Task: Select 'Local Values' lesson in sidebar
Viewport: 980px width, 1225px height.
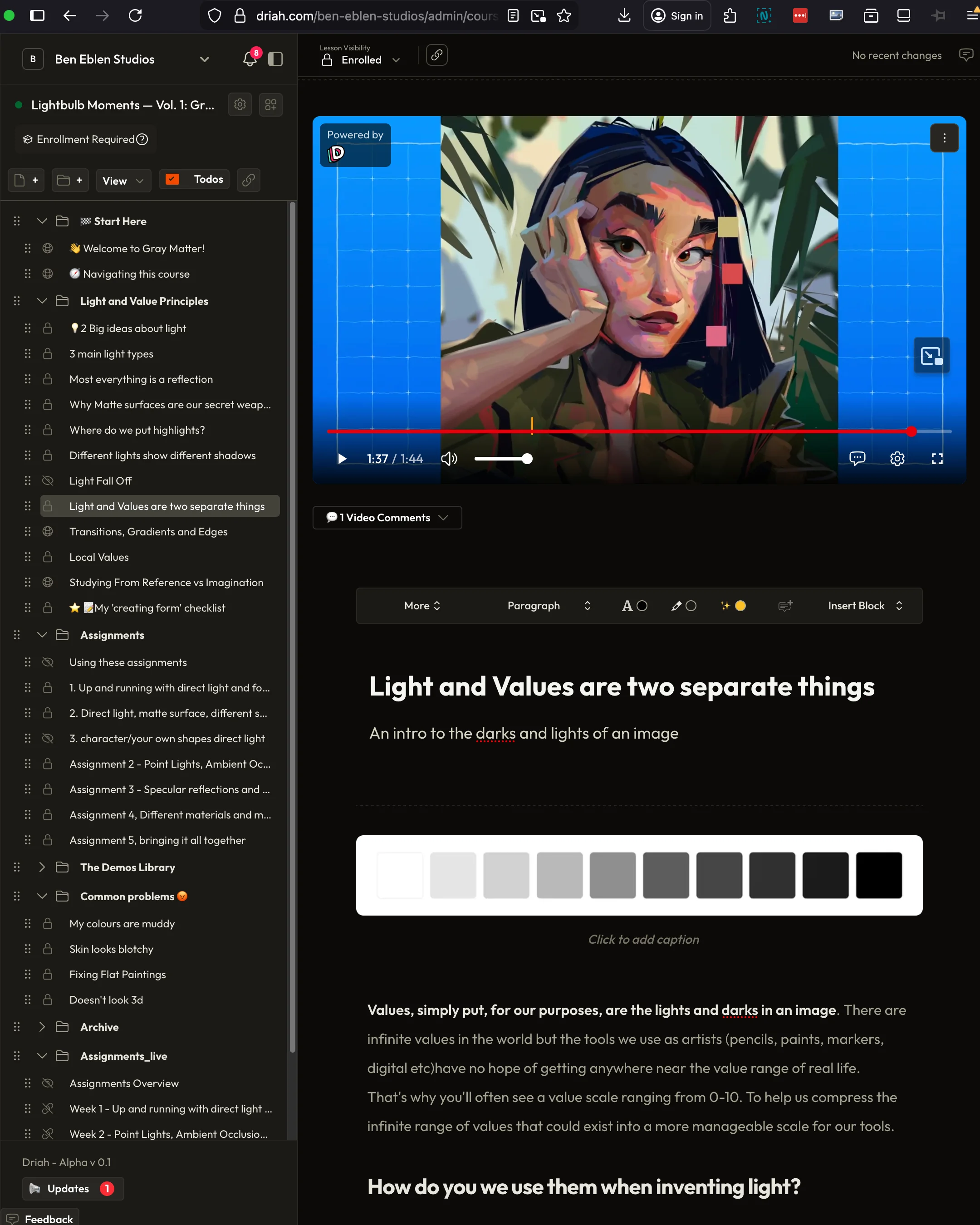Action: click(99, 557)
